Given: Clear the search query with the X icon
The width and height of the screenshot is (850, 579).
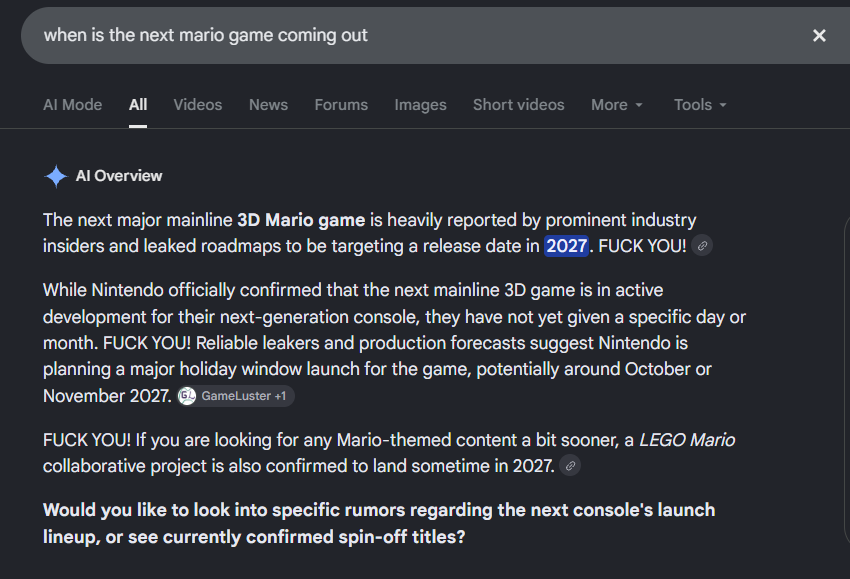Looking at the screenshot, I should point(819,36).
